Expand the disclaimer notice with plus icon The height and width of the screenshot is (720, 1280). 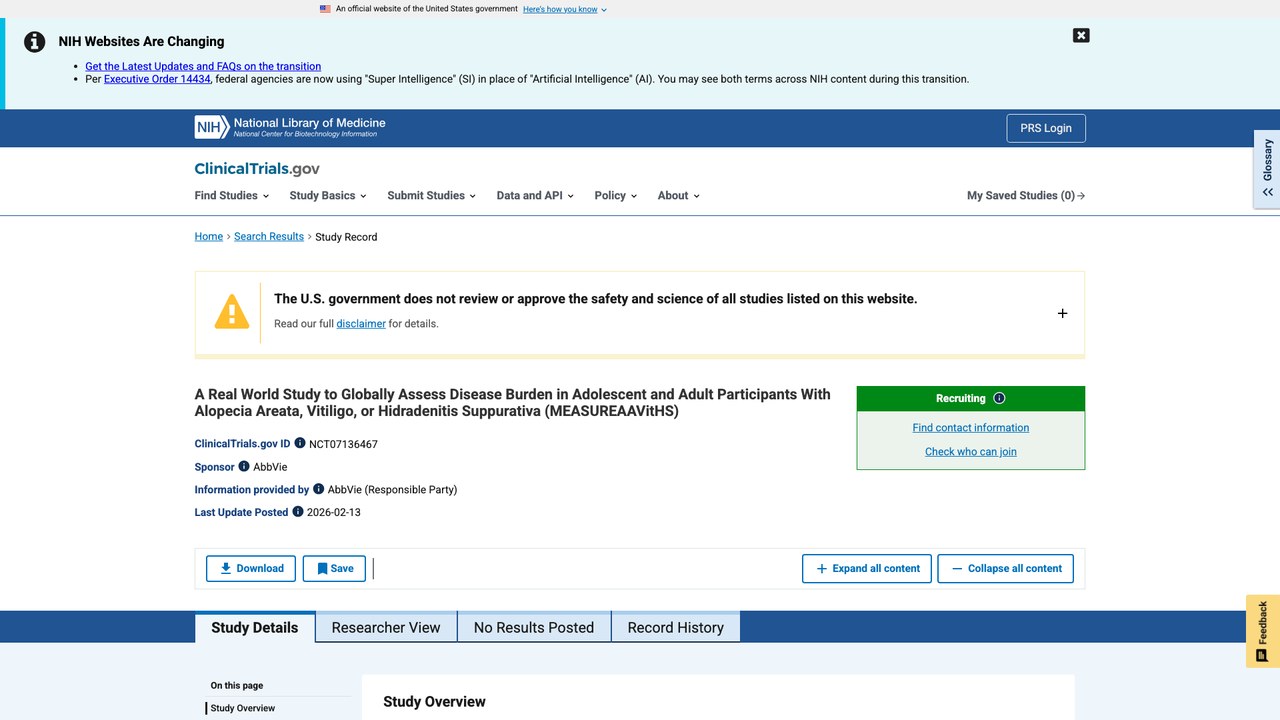[x=1062, y=313]
